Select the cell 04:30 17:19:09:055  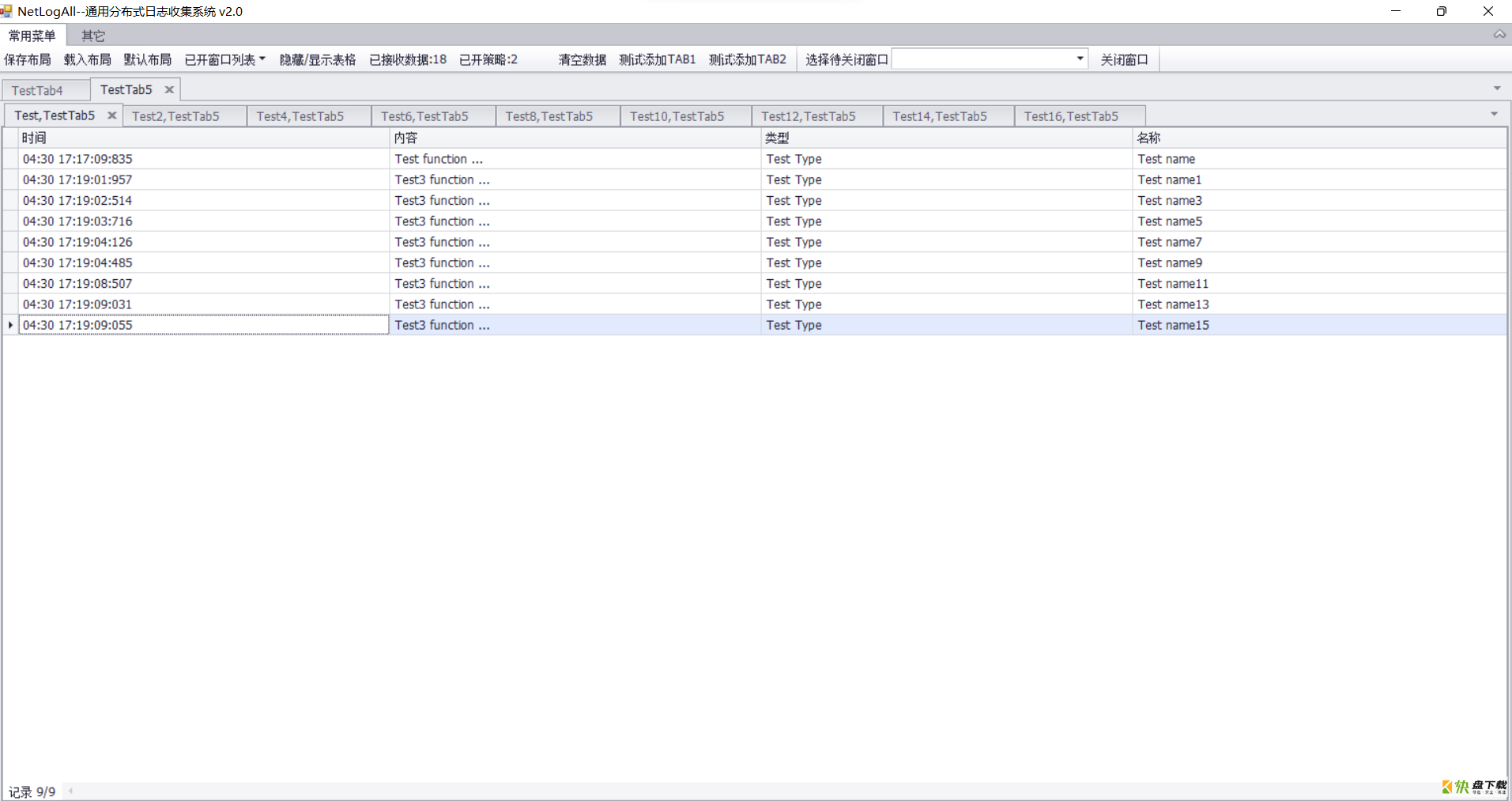pyautogui.click(x=204, y=325)
